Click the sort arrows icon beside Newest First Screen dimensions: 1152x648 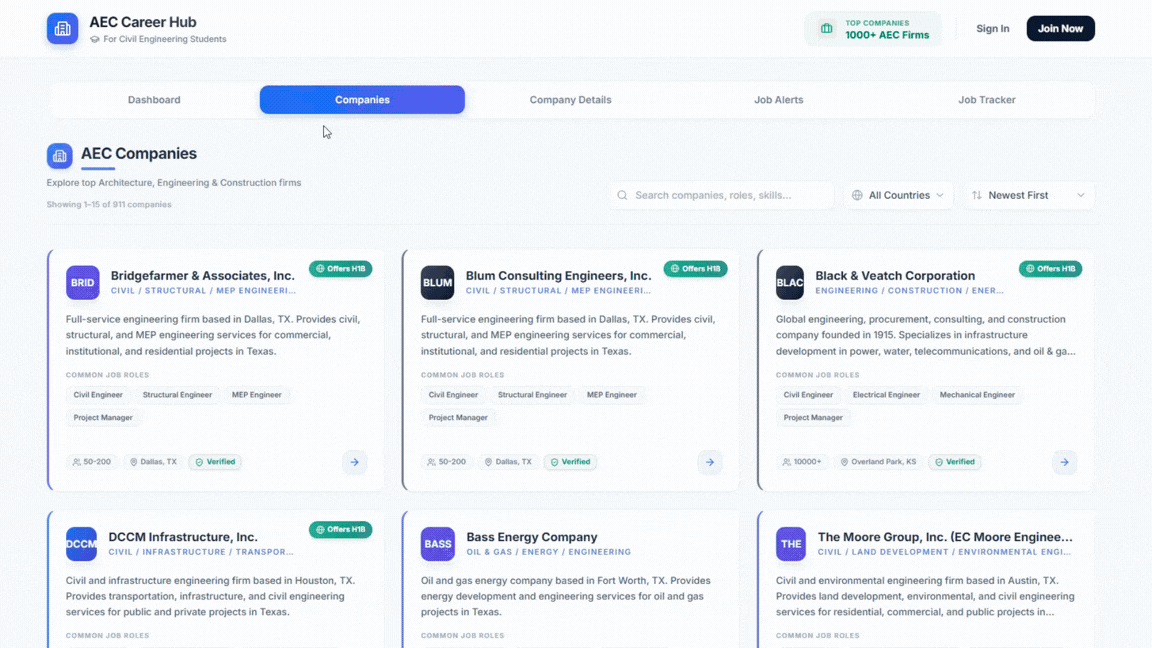point(976,195)
